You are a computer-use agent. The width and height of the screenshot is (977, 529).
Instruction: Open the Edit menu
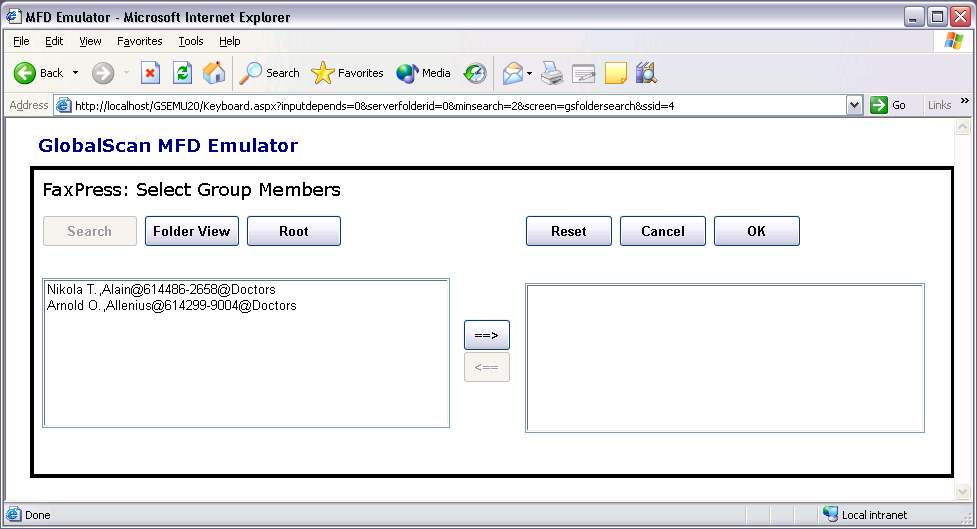[x=54, y=41]
